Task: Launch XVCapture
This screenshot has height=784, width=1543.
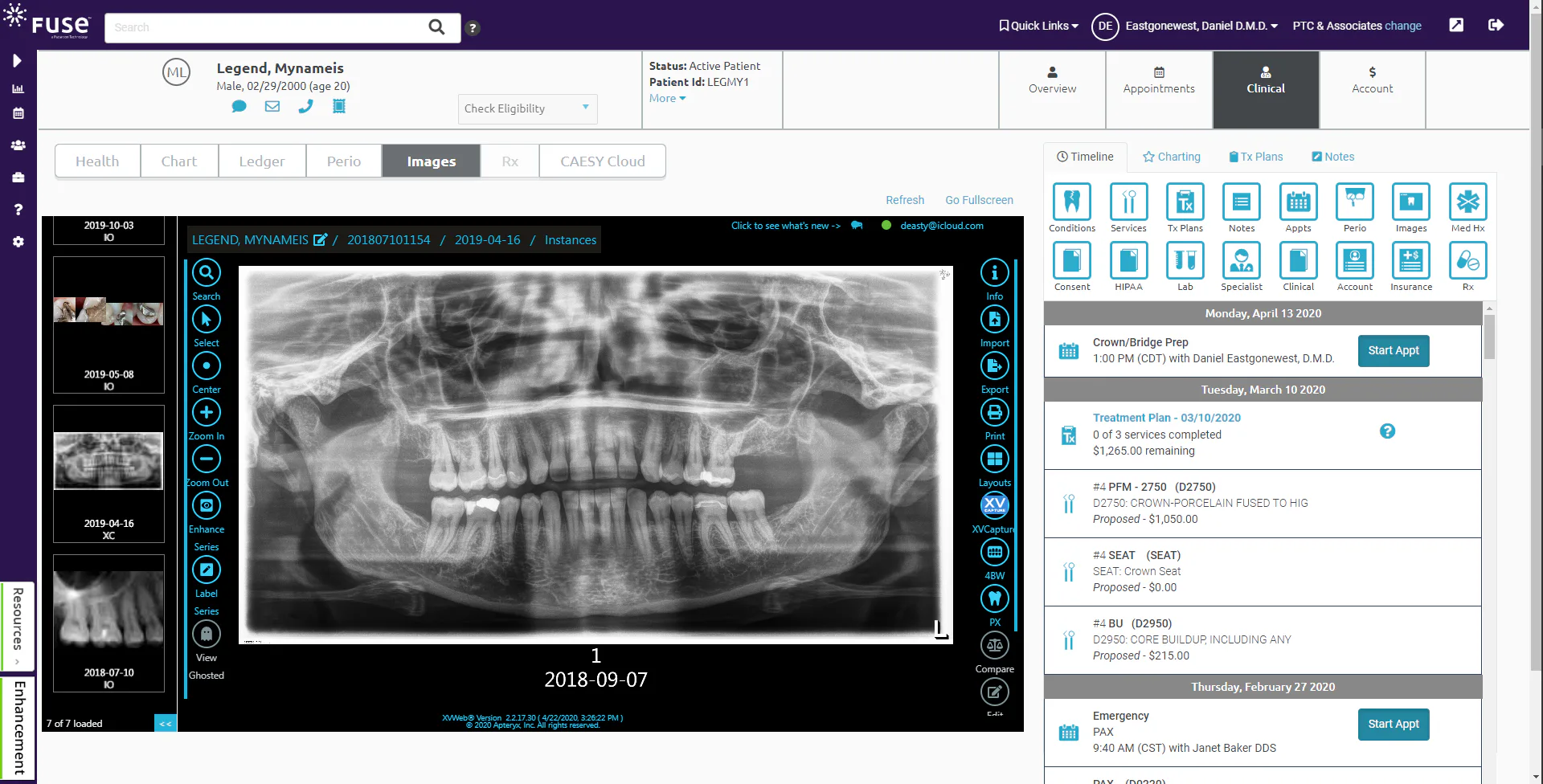Action: point(995,505)
